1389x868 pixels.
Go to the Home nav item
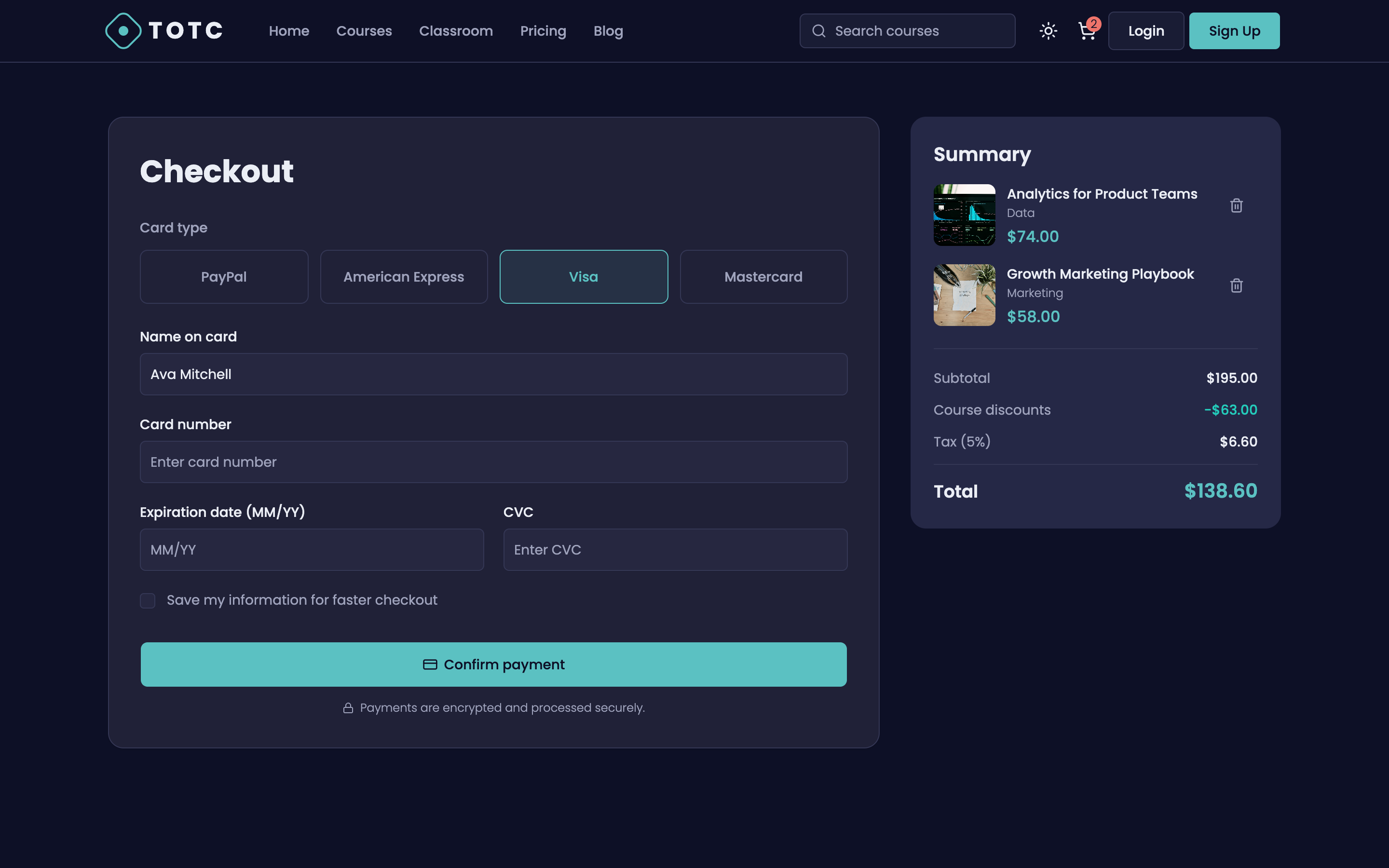point(289,31)
